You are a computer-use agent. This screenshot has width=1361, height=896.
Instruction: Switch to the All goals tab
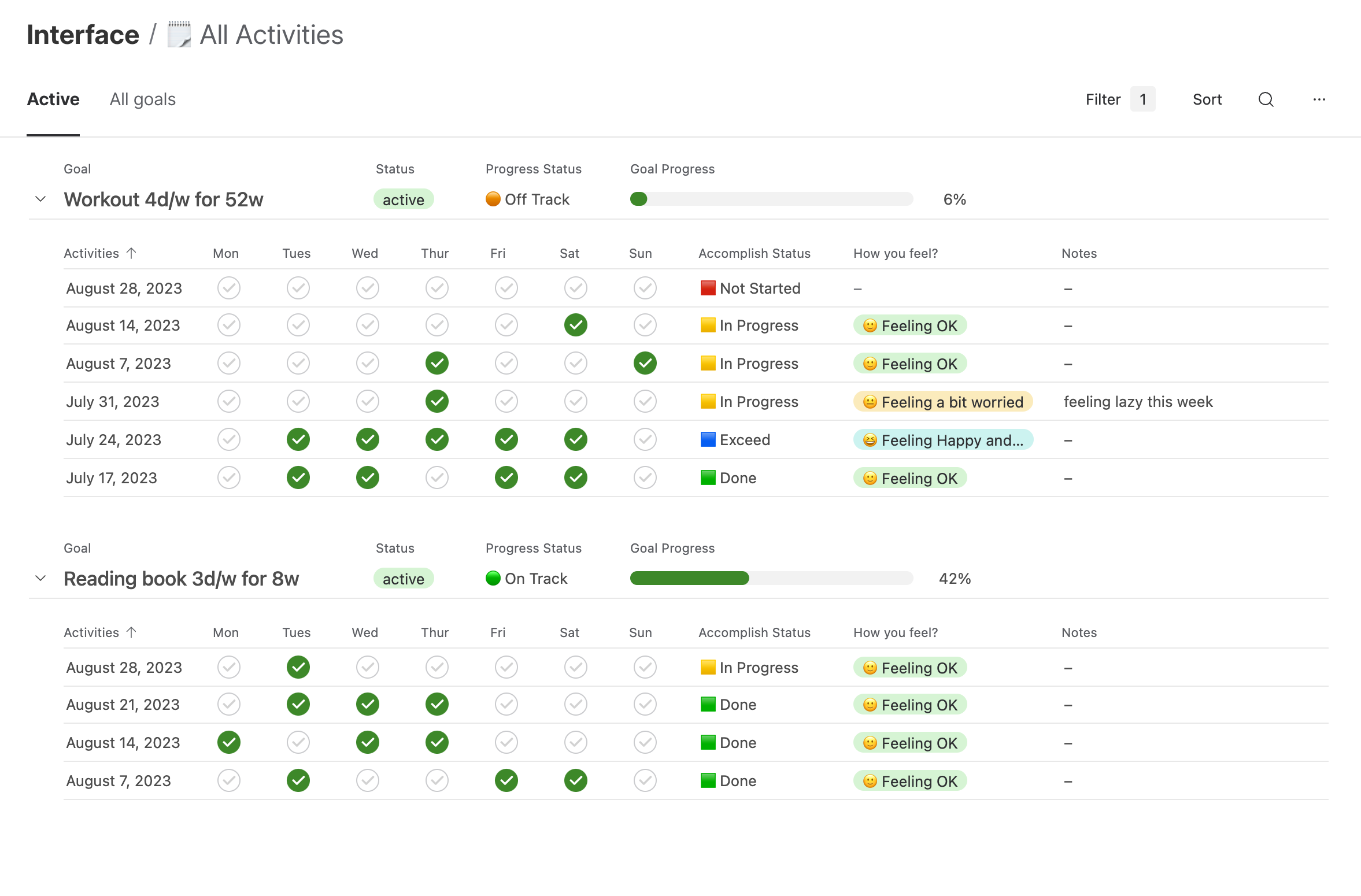[x=142, y=99]
